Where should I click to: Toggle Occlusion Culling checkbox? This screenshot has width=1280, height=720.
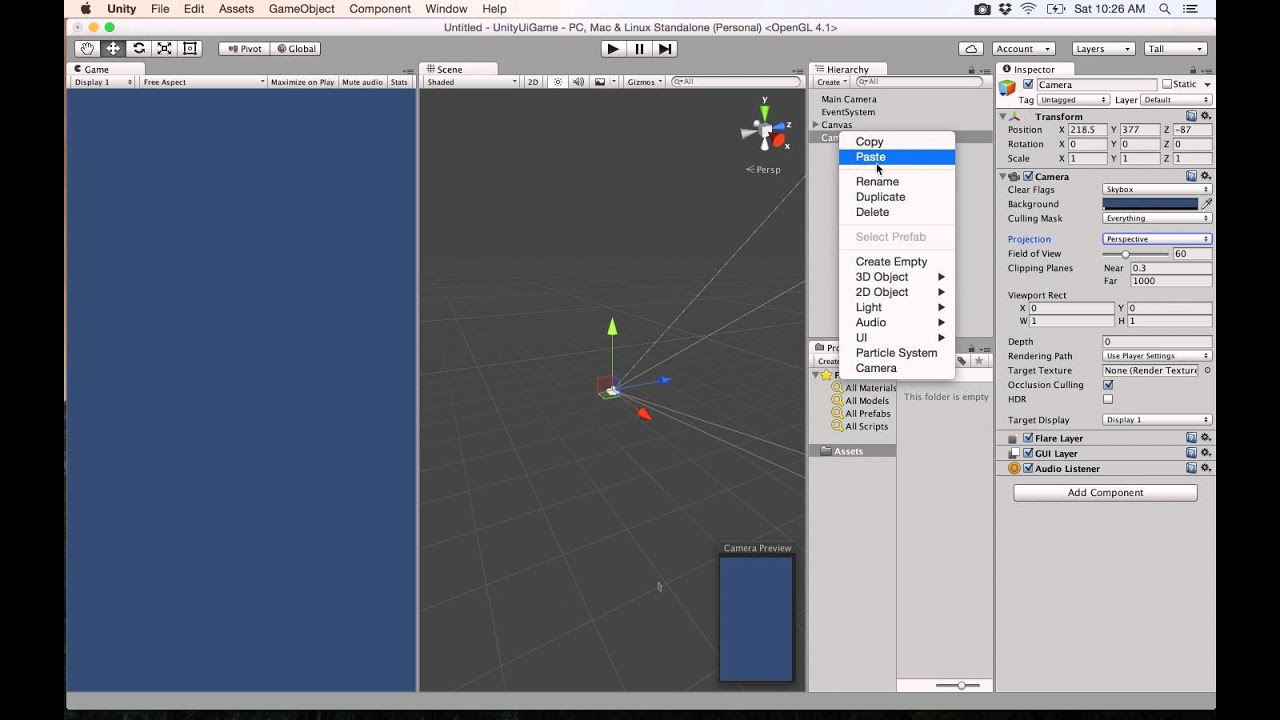click(x=1108, y=385)
